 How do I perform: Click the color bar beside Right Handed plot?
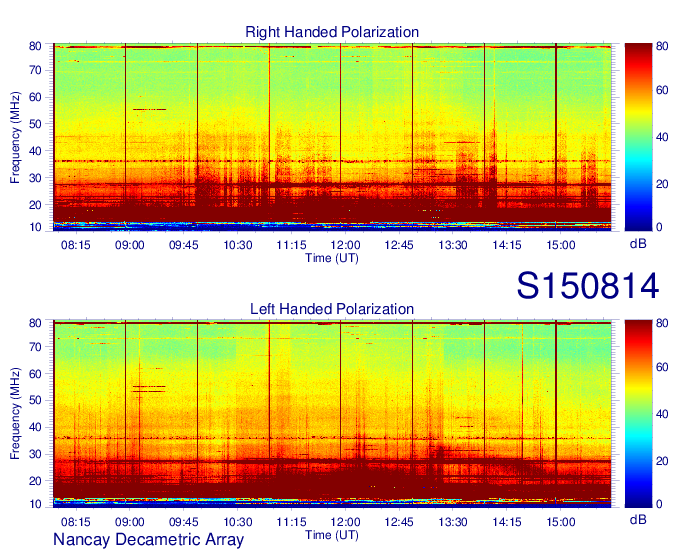tap(638, 137)
